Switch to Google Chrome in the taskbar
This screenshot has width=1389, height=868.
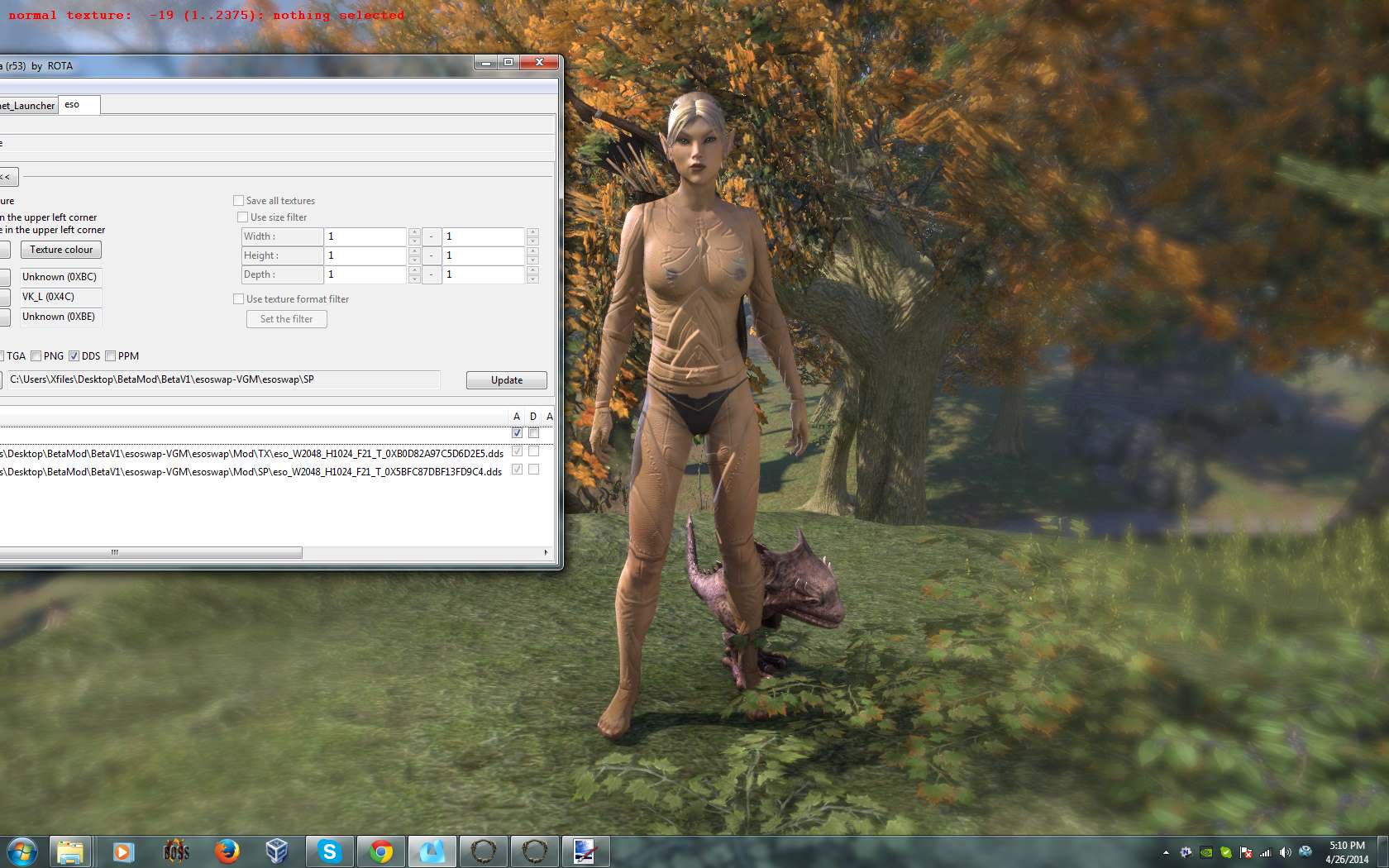(380, 851)
